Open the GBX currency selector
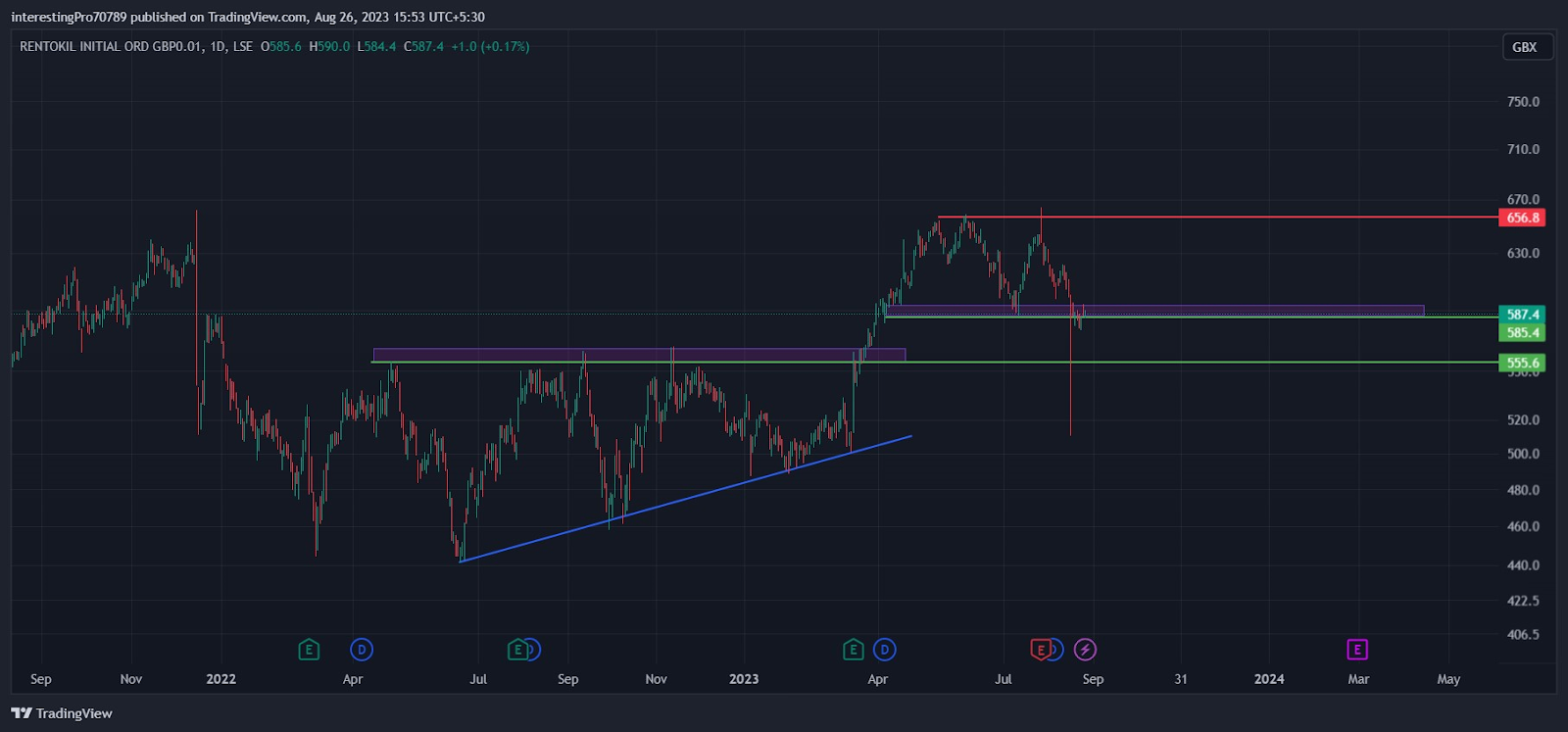Screen dimensions: 1568x732 click(x=1528, y=47)
